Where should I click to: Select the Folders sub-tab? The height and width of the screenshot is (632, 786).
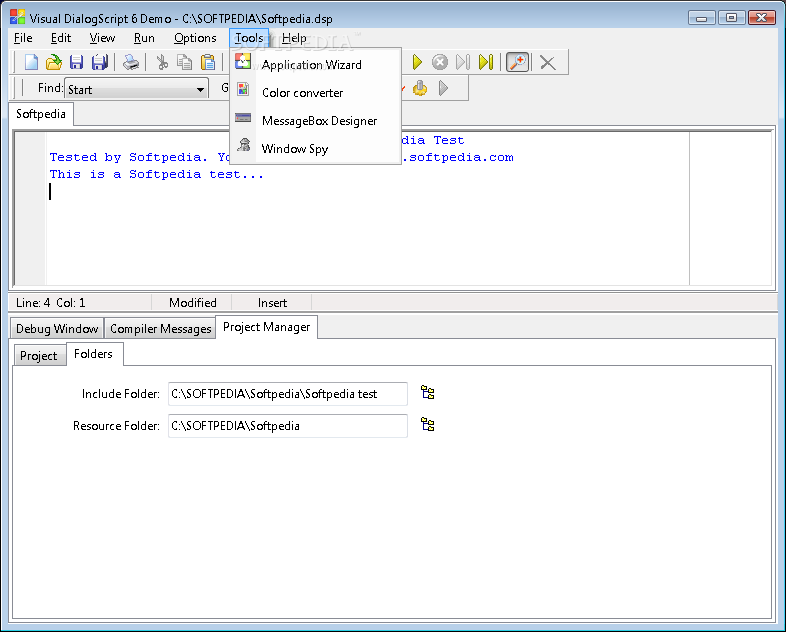[x=93, y=354]
